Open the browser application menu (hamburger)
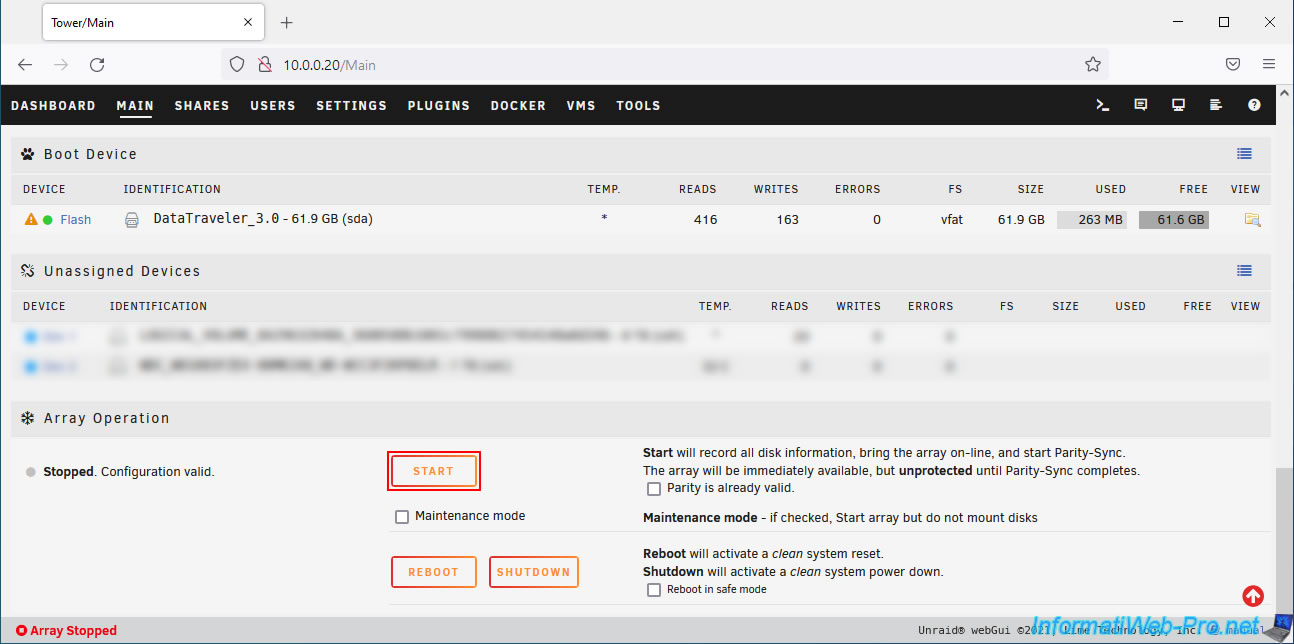The image size is (1294, 644). tap(1268, 64)
